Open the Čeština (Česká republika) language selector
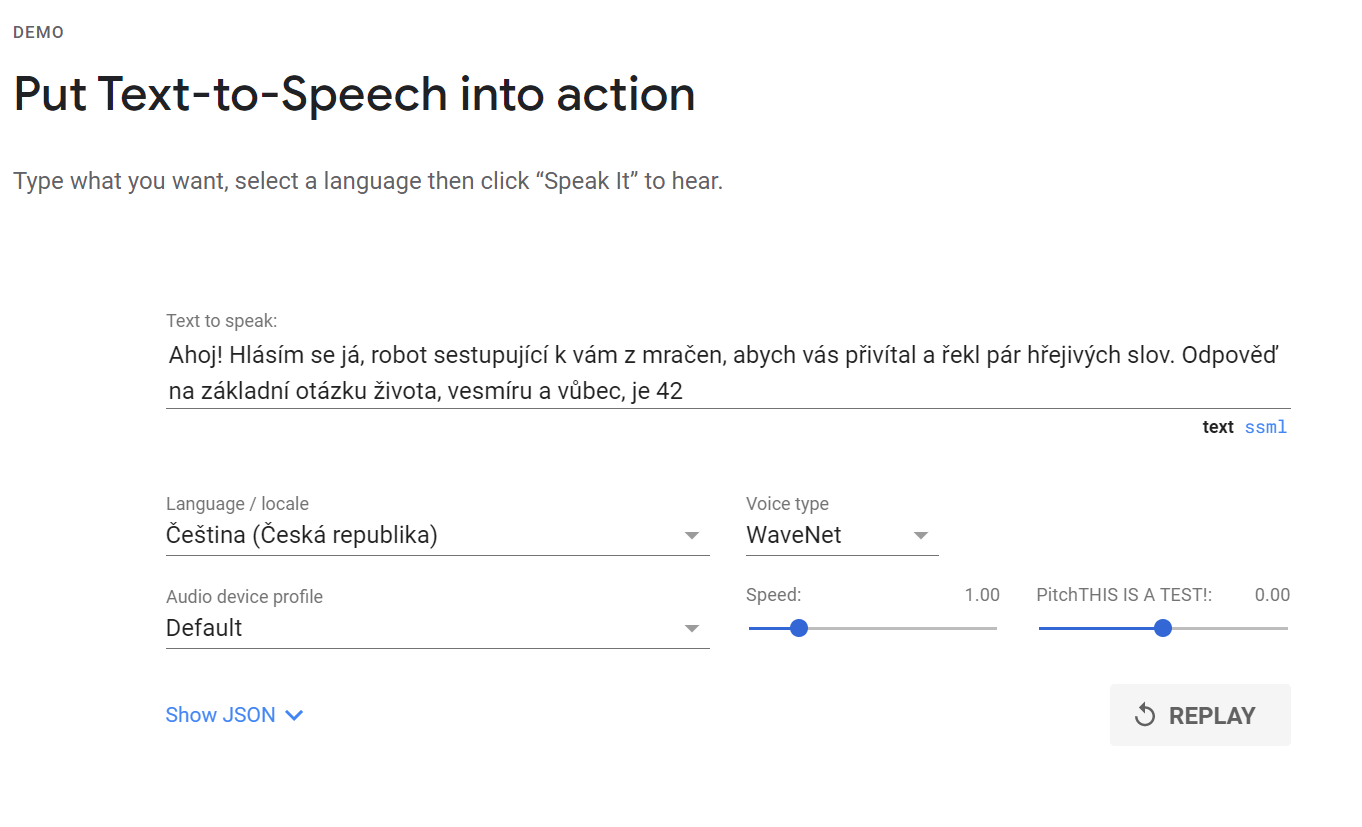Viewport: 1362px width, 827px height. [x=420, y=536]
